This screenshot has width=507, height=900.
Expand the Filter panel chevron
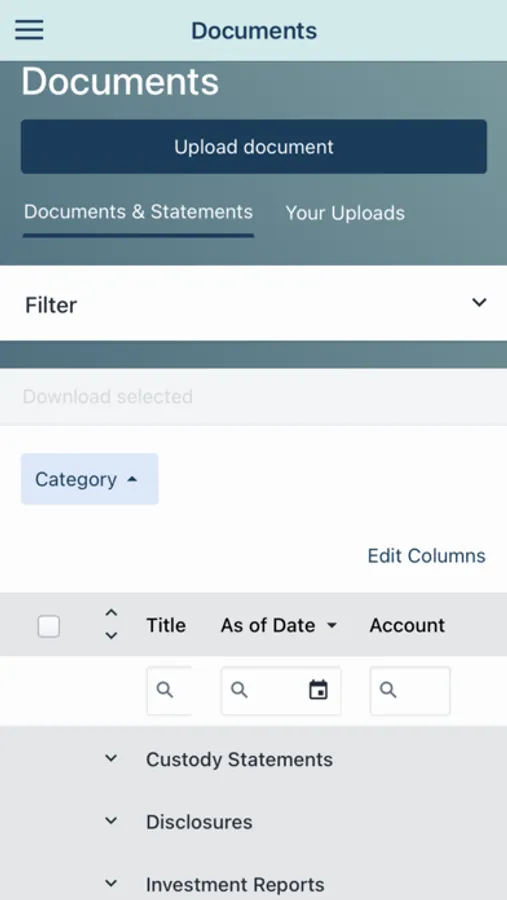tap(479, 303)
